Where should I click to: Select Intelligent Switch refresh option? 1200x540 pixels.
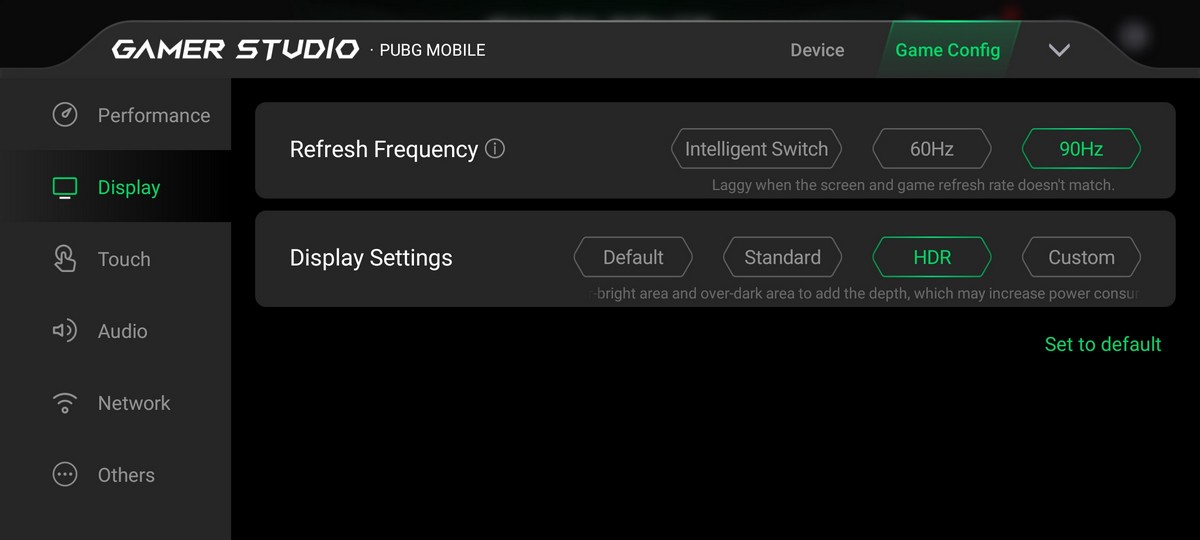tap(756, 149)
